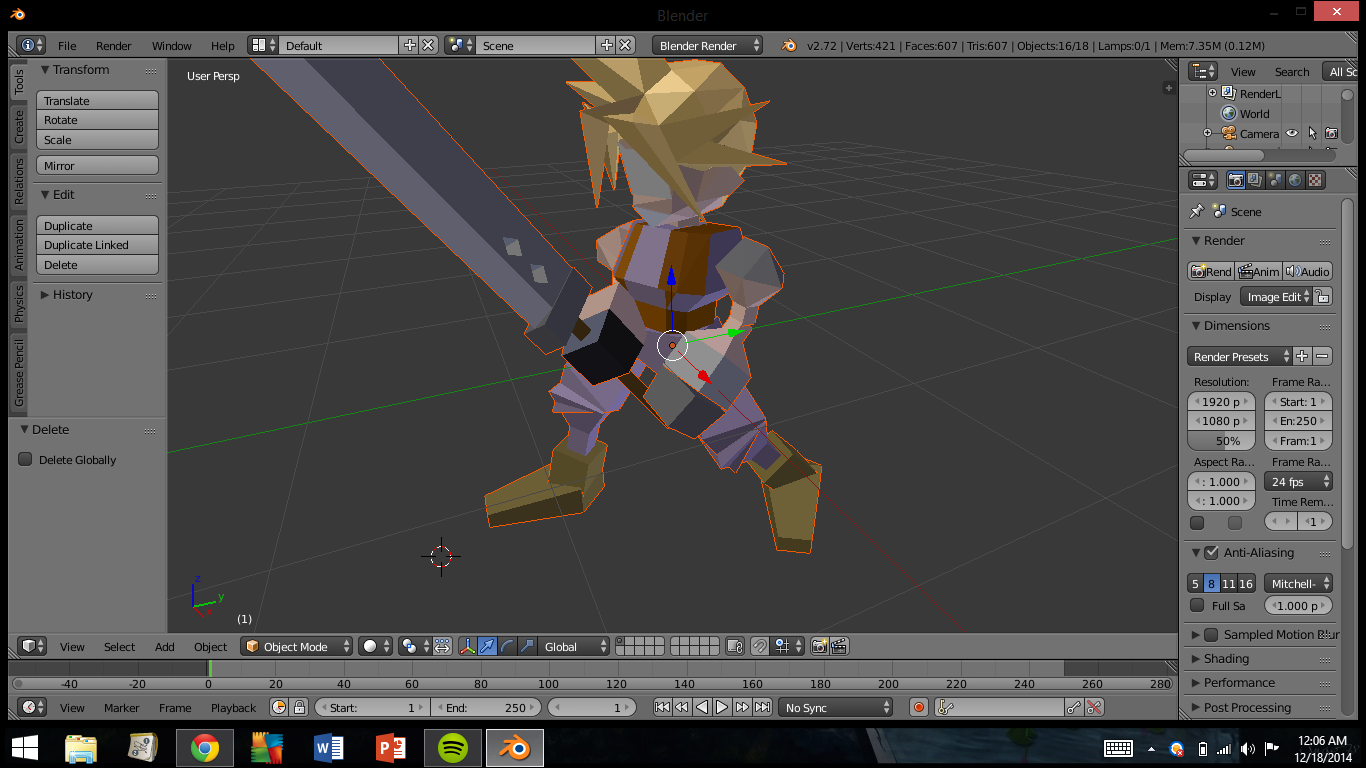Launch PowerPoint from the taskbar

point(391,747)
